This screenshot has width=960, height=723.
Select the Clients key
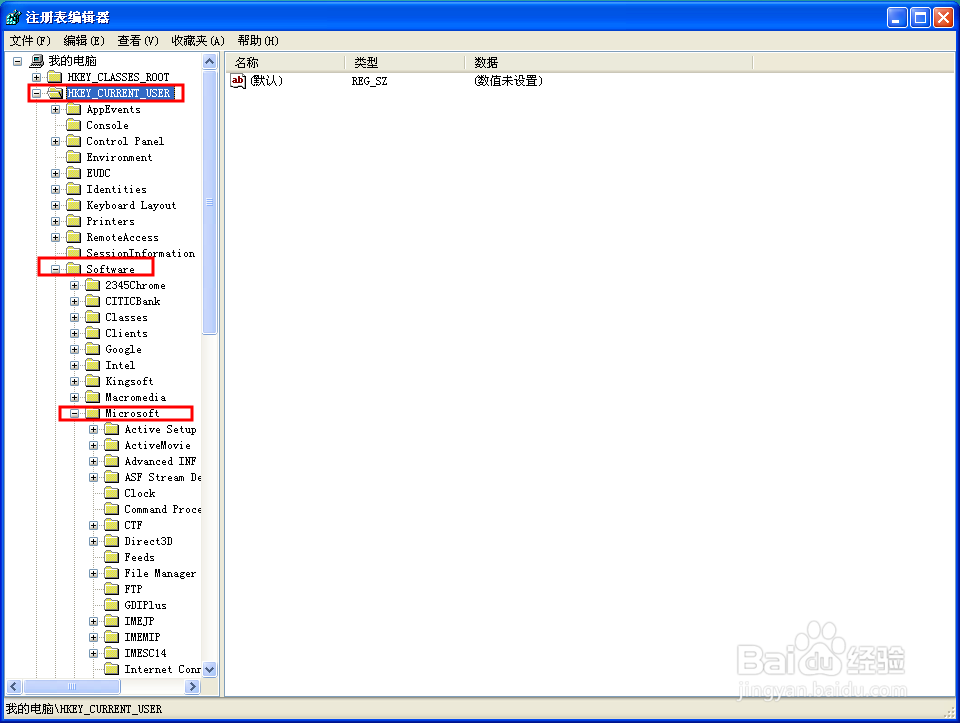point(126,333)
